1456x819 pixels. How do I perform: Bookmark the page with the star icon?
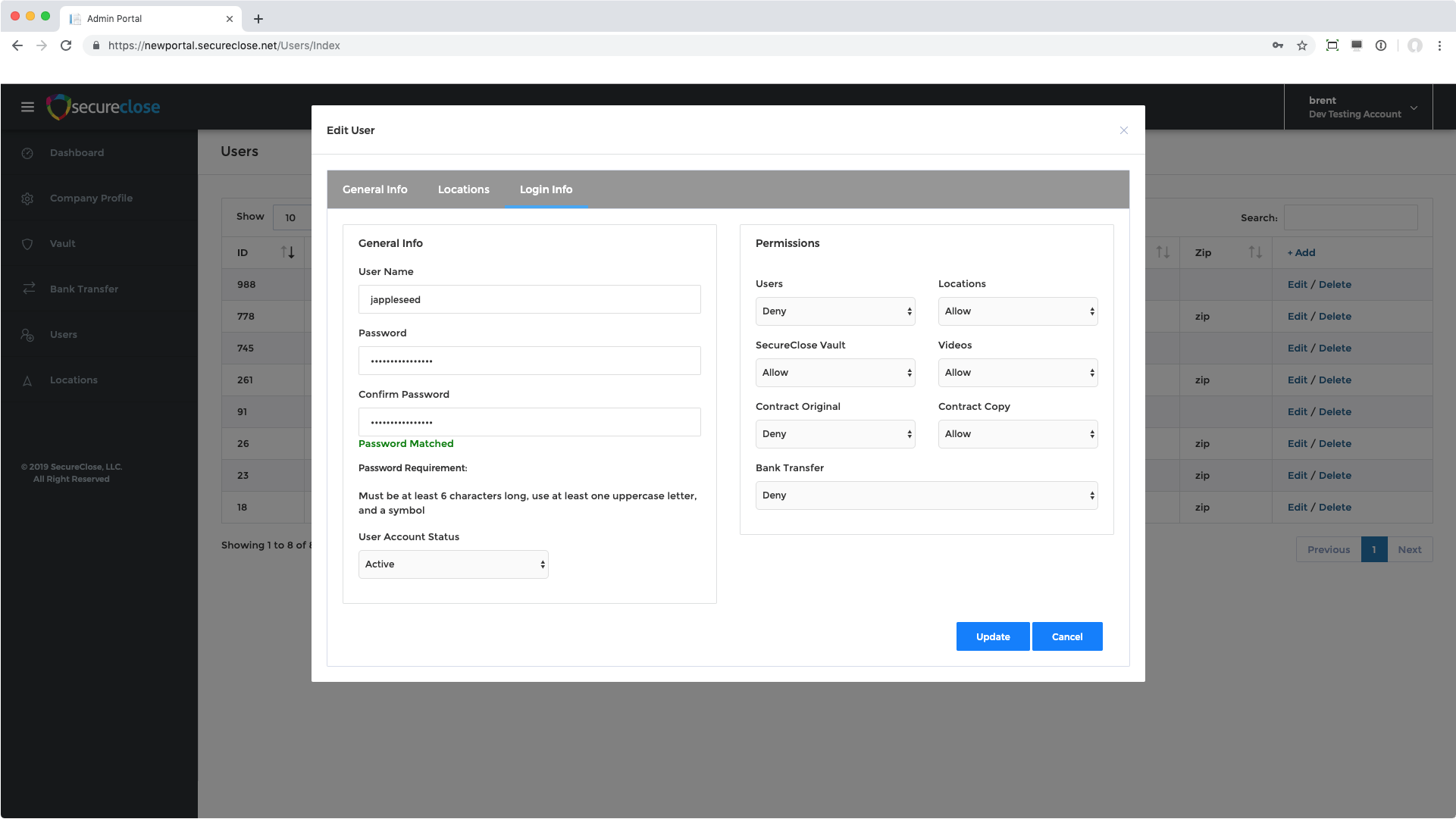1302,45
